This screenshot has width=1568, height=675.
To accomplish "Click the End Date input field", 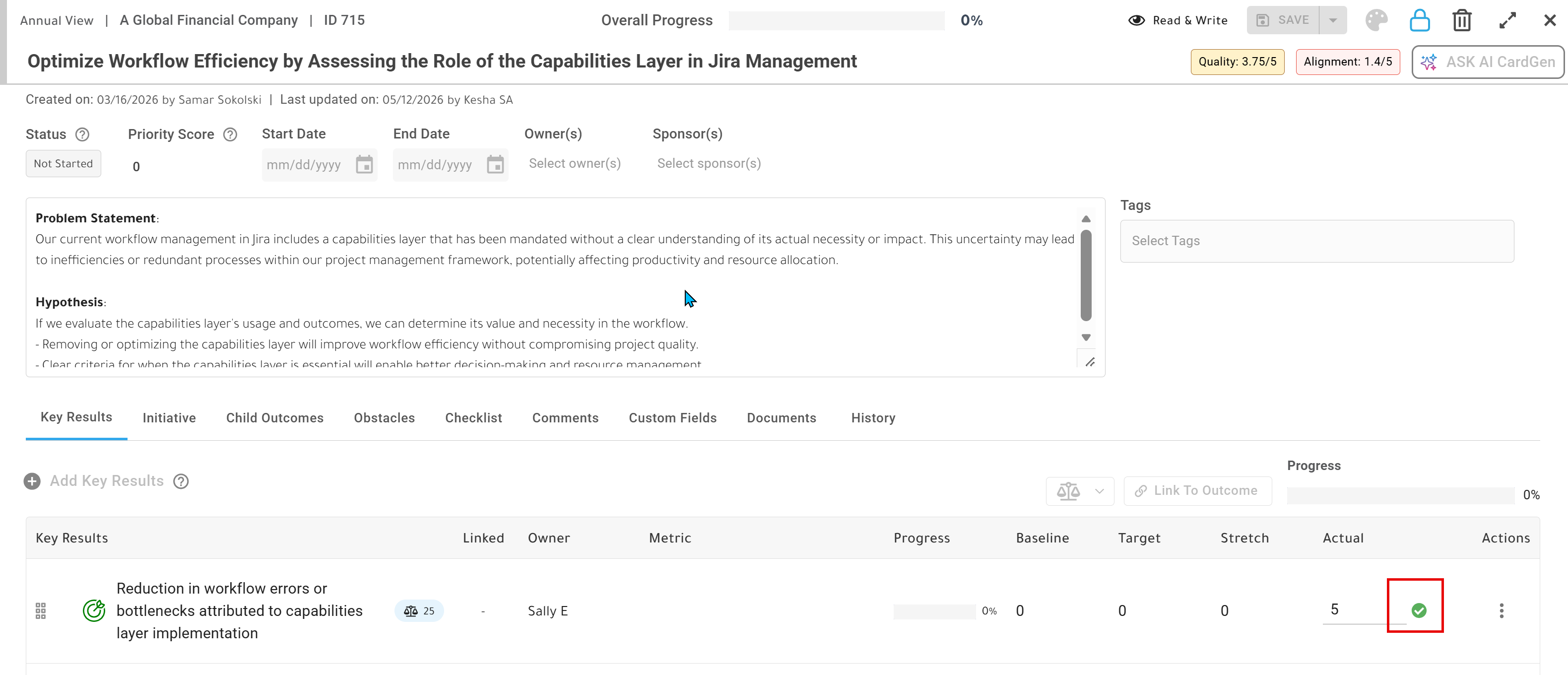I will 451,164.
